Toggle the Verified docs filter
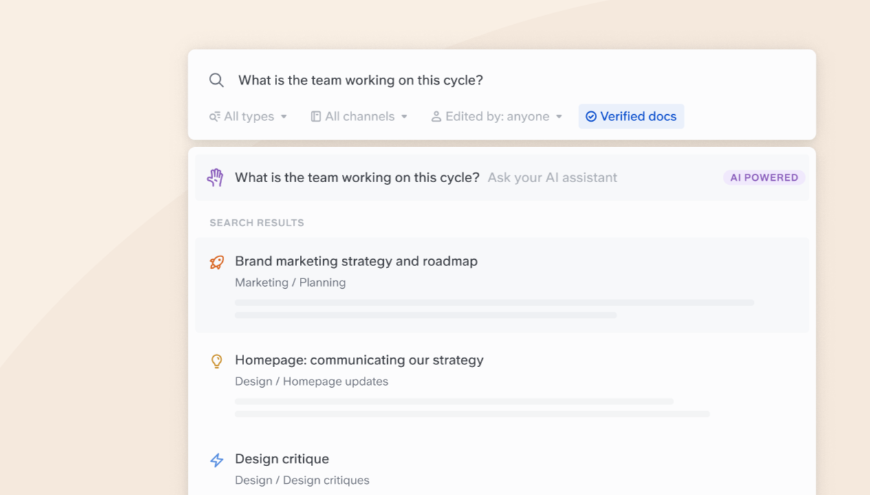870x495 pixels. pyautogui.click(x=631, y=117)
